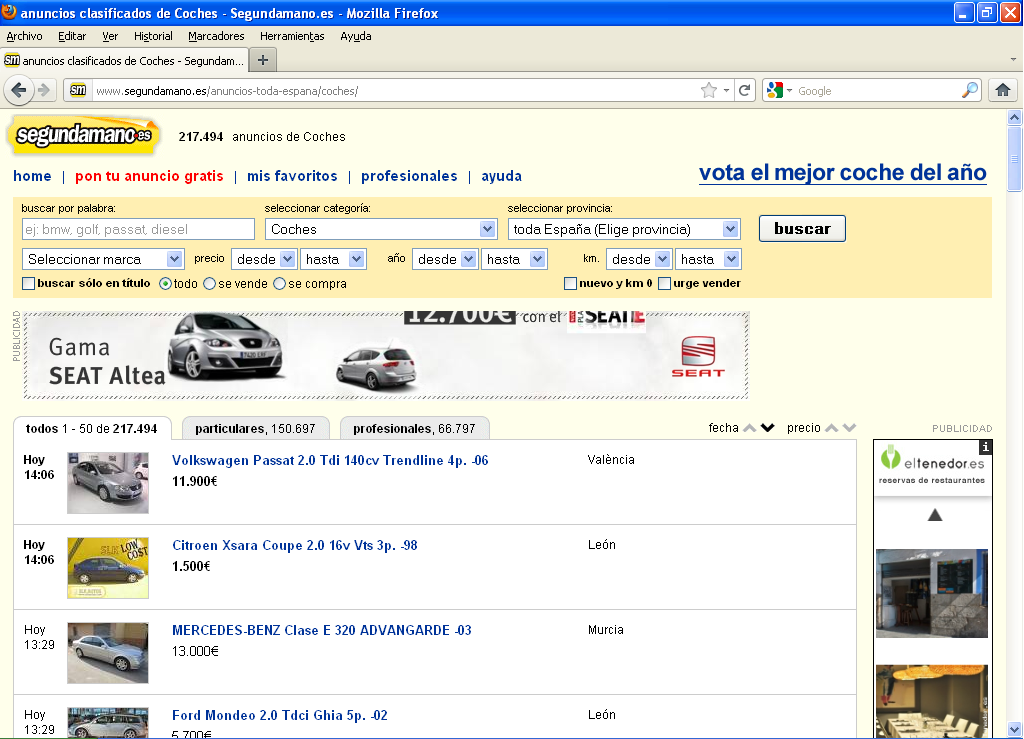Open vota el mejor coche del año
The width and height of the screenshot is (1024, 739).
(x=842, y=172)
